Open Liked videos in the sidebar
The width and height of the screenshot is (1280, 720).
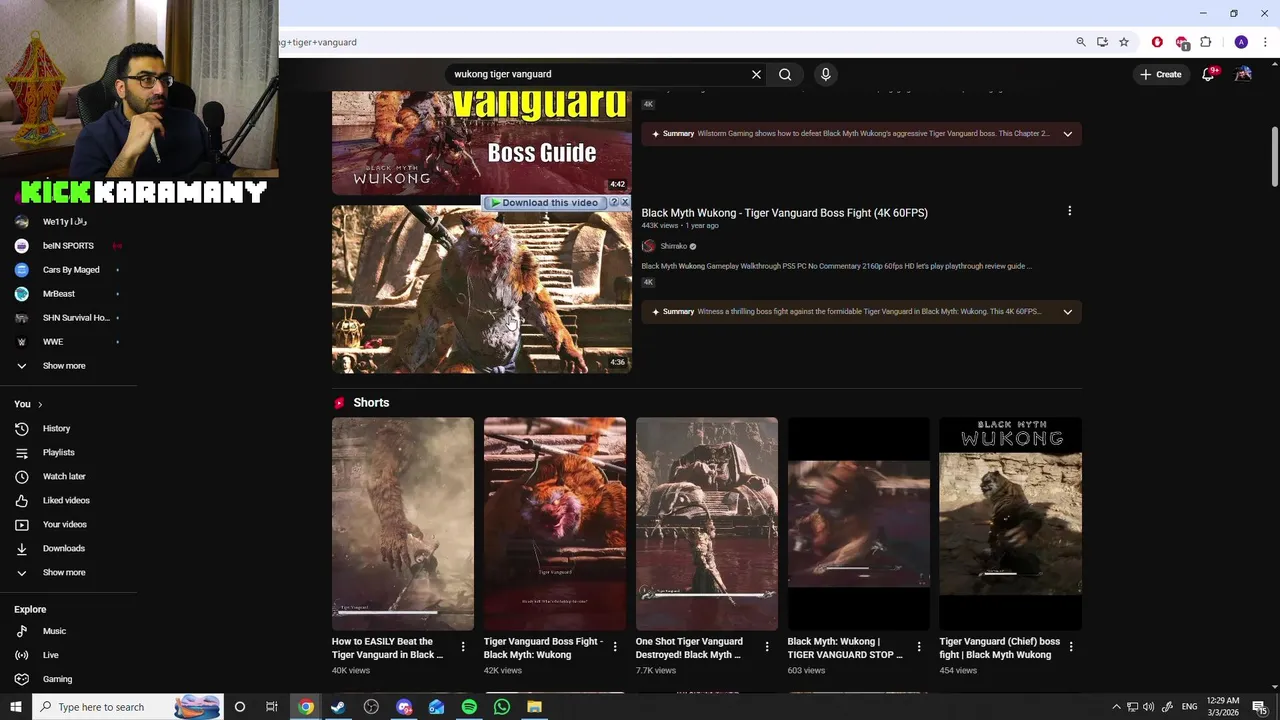(x=66, y=501)
